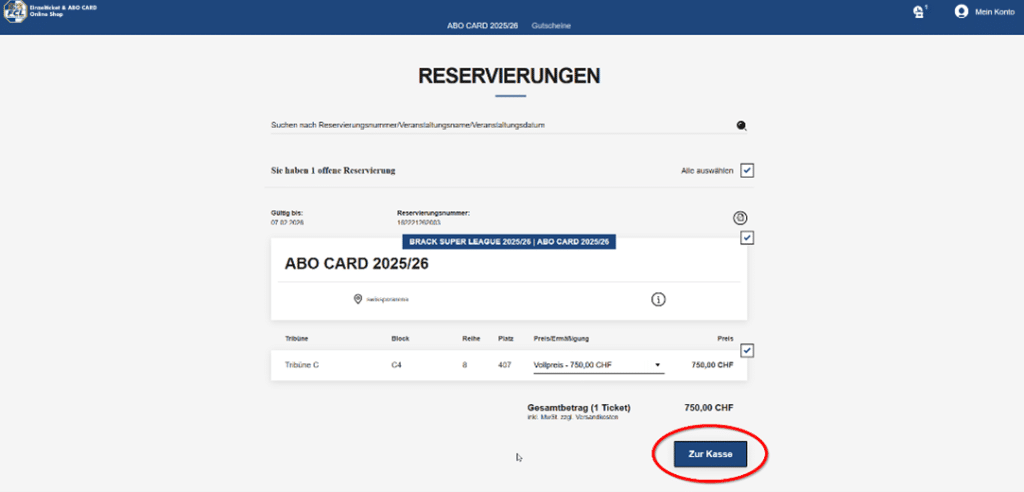Switch to the ABO CARD 2025/26 tab

482,25
